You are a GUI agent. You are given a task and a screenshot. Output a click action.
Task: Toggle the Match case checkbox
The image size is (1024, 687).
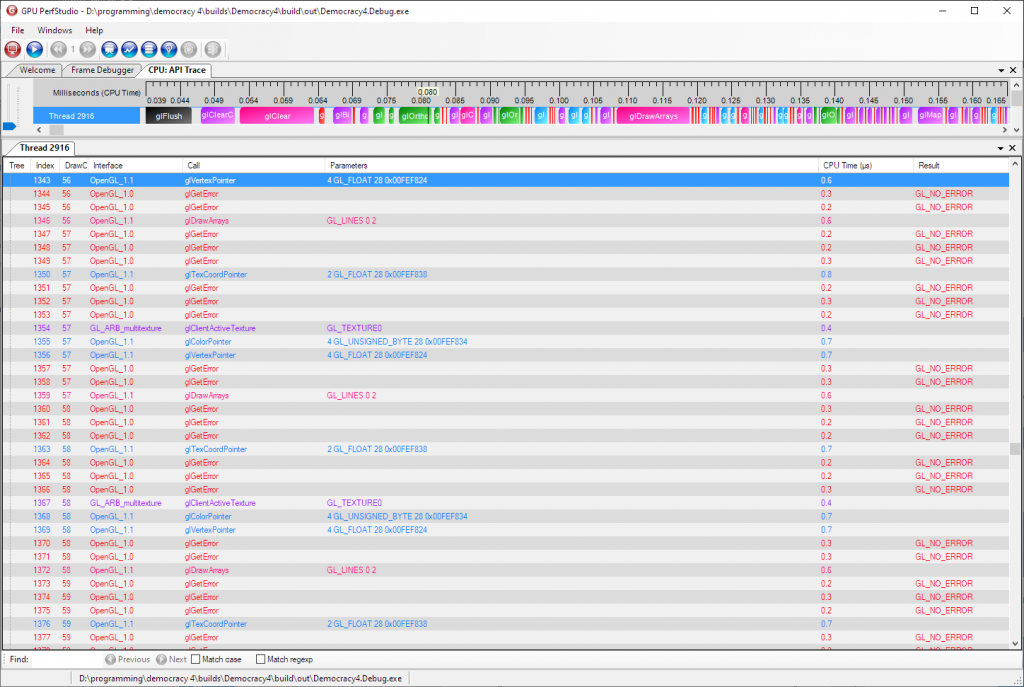coord(195,660)
